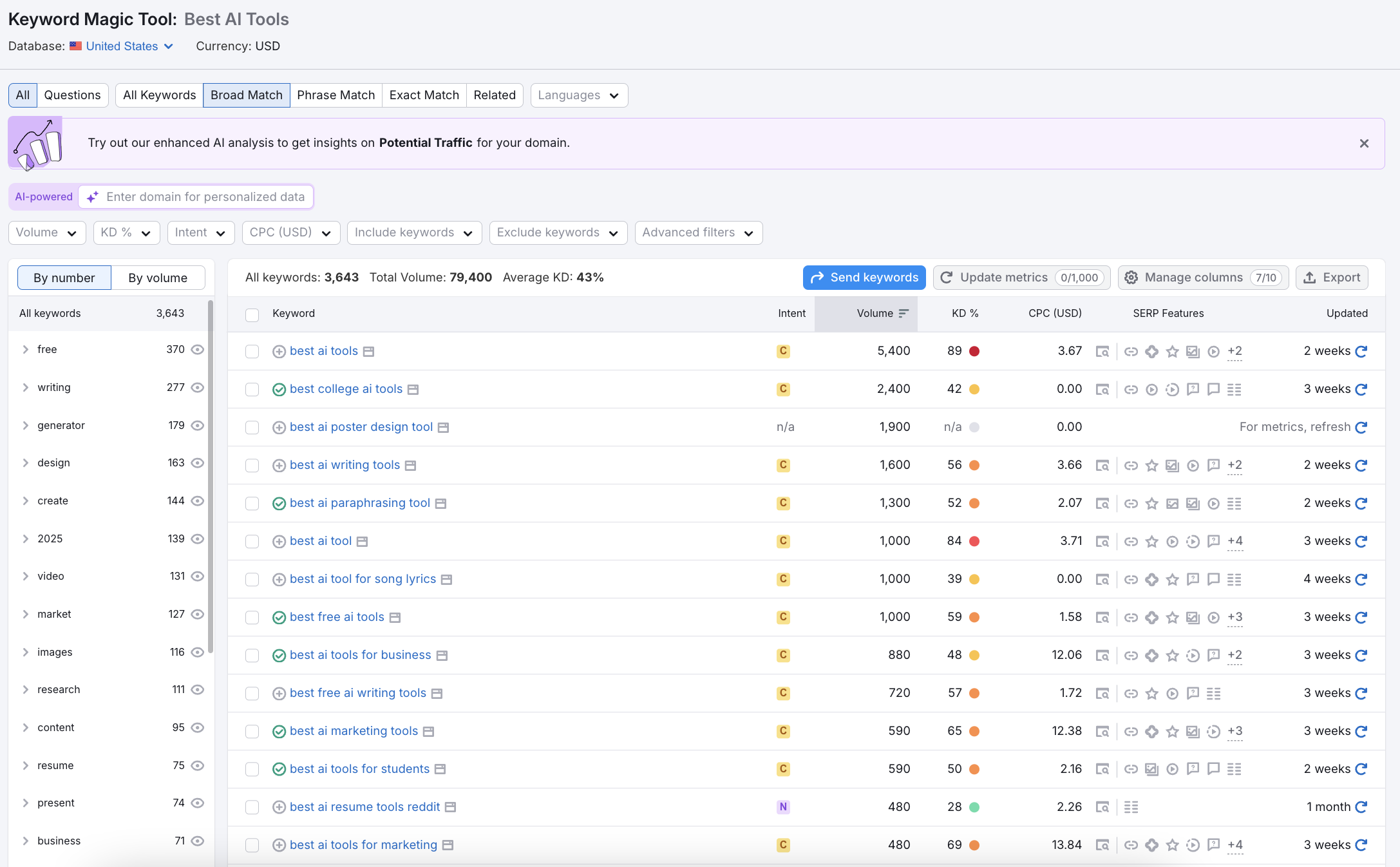
Task: Click the refresh icon for best ai resume tools reddit
Action: pos(1361,807)
